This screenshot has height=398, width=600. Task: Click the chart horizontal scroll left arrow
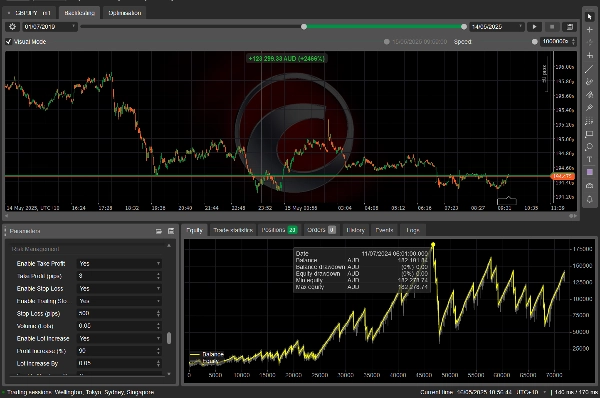point(7,216)
